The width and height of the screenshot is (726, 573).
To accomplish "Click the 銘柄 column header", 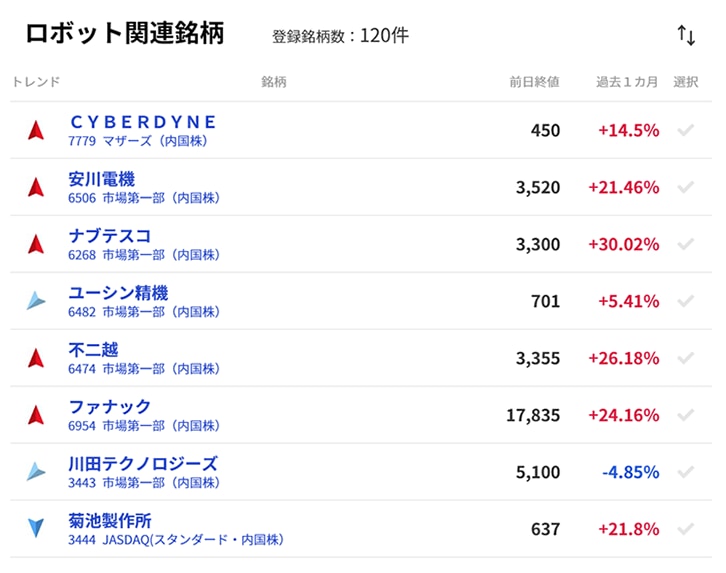I will pyautogui.click(x=273, y=82).
